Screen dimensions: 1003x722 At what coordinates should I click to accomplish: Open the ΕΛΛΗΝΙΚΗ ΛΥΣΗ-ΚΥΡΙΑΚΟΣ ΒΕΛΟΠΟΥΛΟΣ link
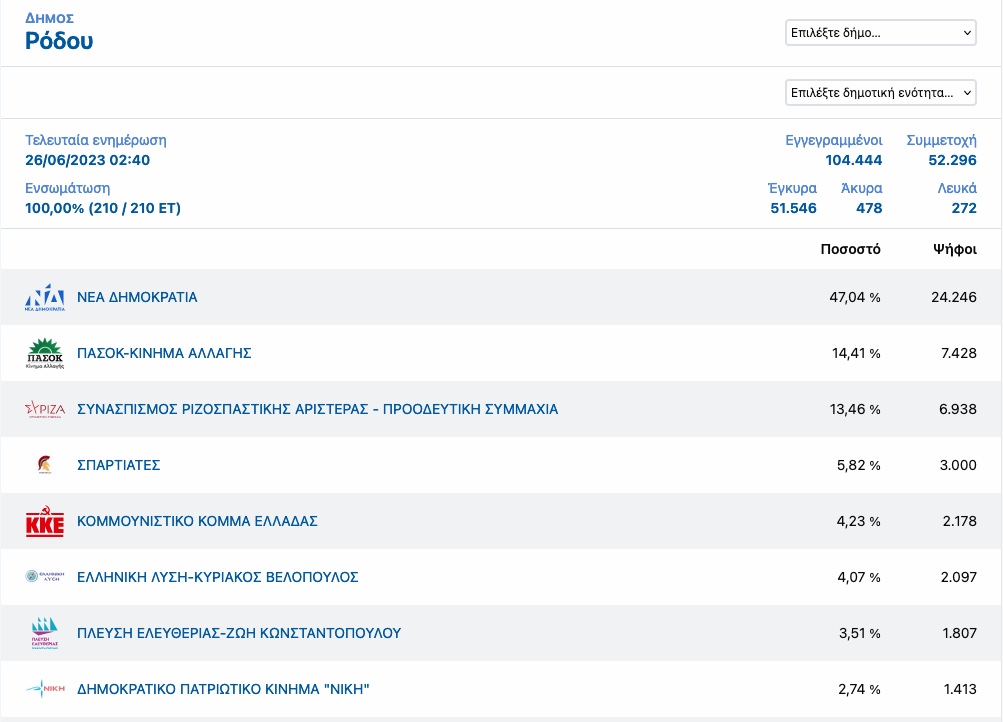[217, 577]
